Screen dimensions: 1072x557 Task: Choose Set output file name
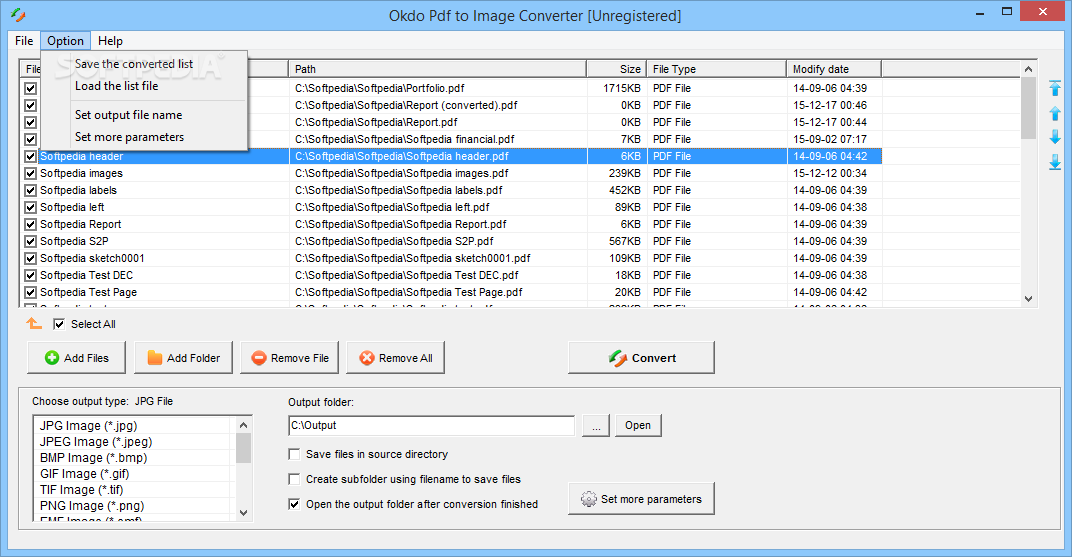pos(144,115)
